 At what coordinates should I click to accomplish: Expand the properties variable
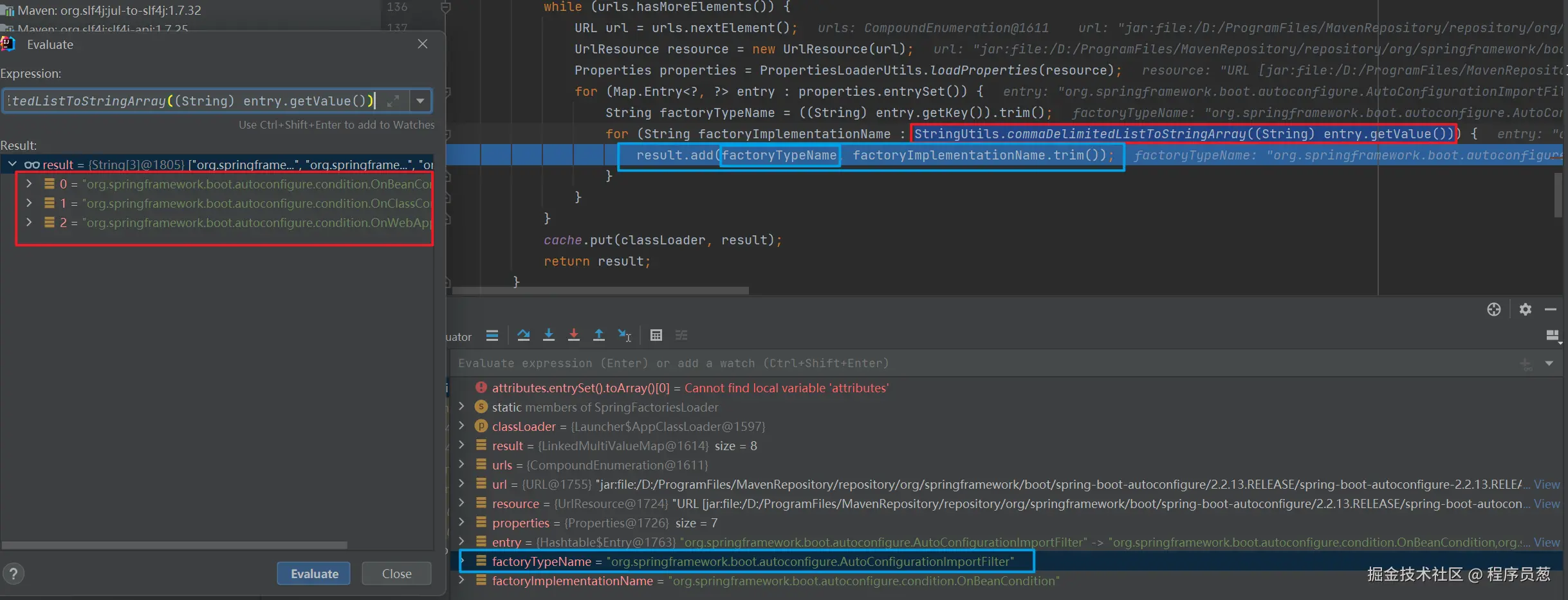click(x=461, y=522)
